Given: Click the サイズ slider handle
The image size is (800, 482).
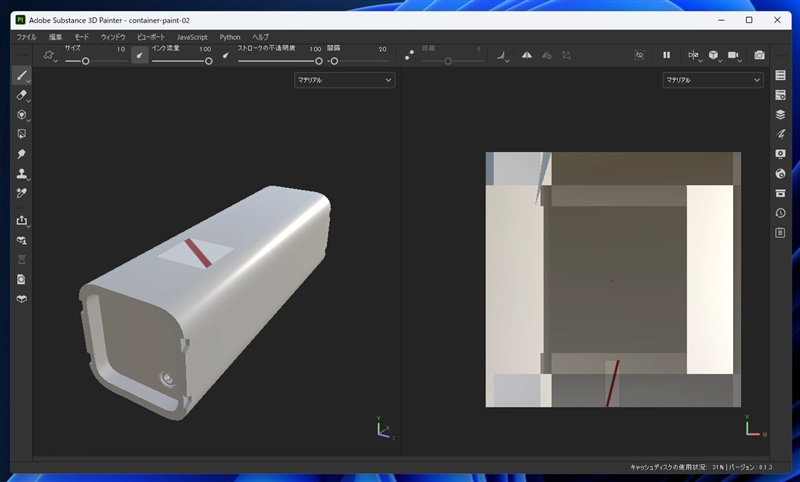Looking at the screenshot, I should tap(86, 61).
